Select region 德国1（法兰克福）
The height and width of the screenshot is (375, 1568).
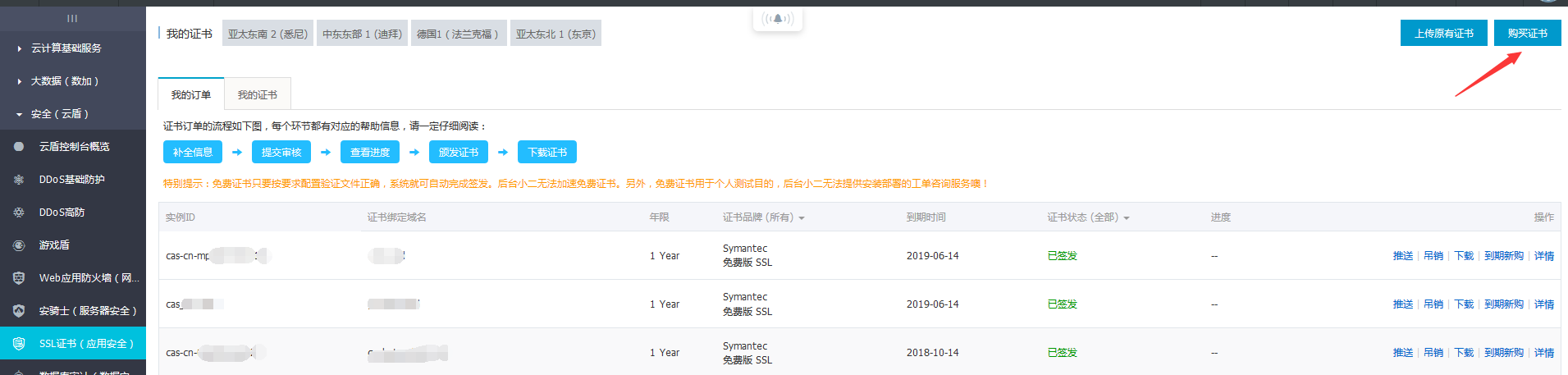point(459,34)
